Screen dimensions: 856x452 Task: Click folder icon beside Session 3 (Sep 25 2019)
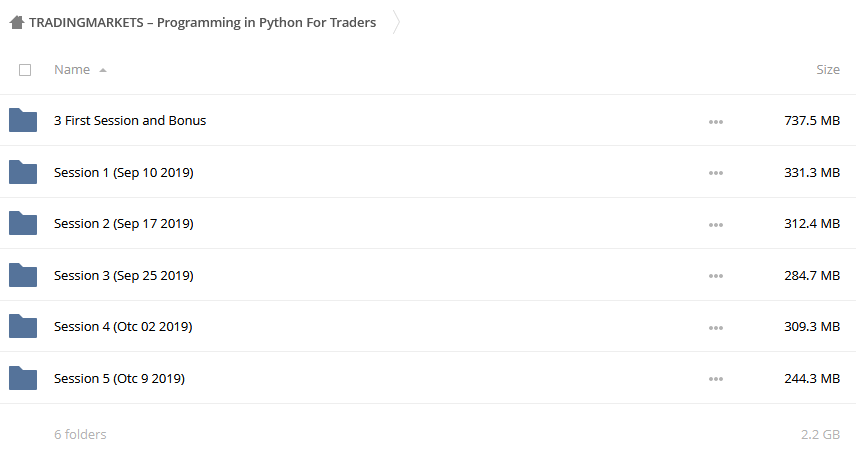(23, 275)
